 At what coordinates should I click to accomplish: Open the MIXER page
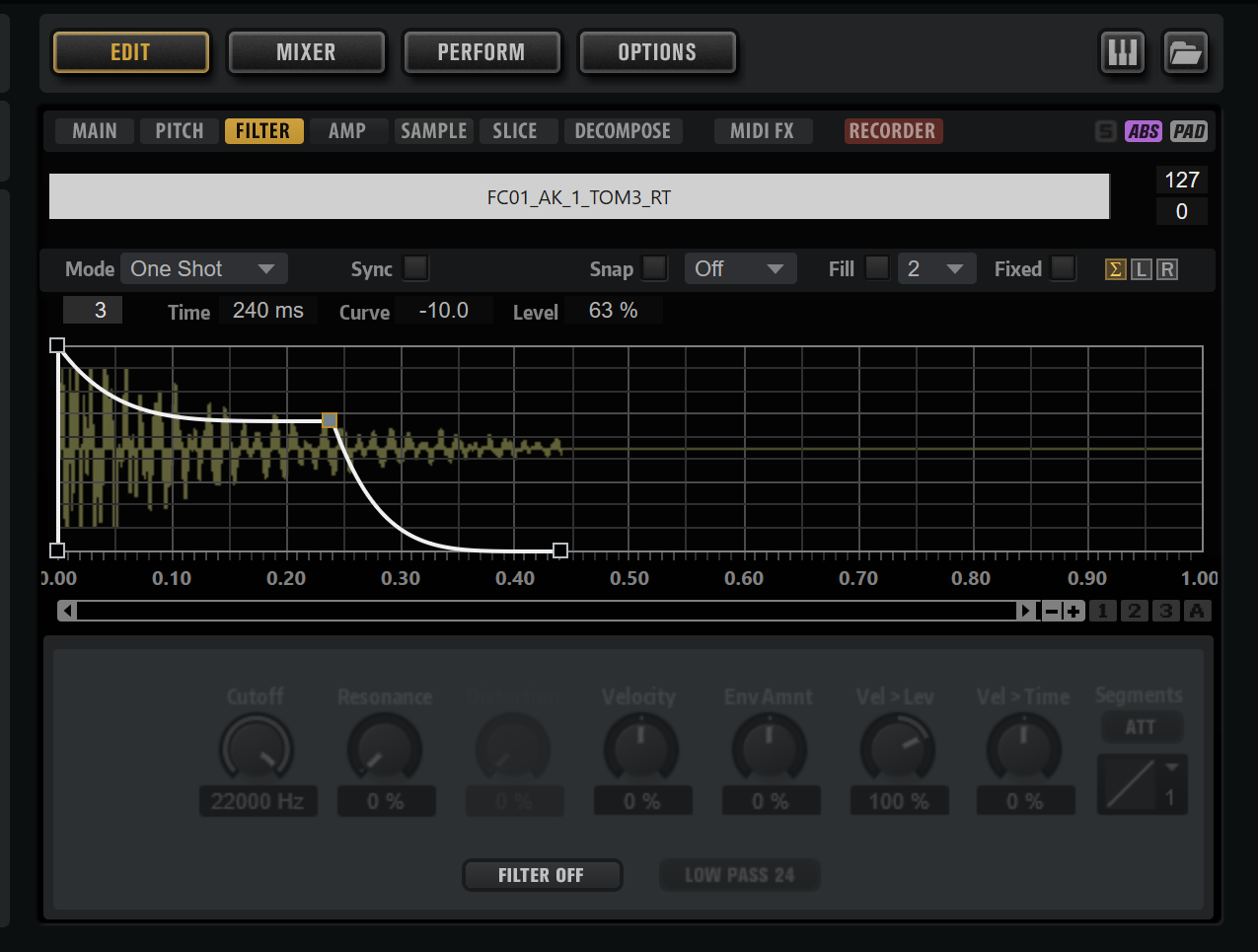pos(306,52)
